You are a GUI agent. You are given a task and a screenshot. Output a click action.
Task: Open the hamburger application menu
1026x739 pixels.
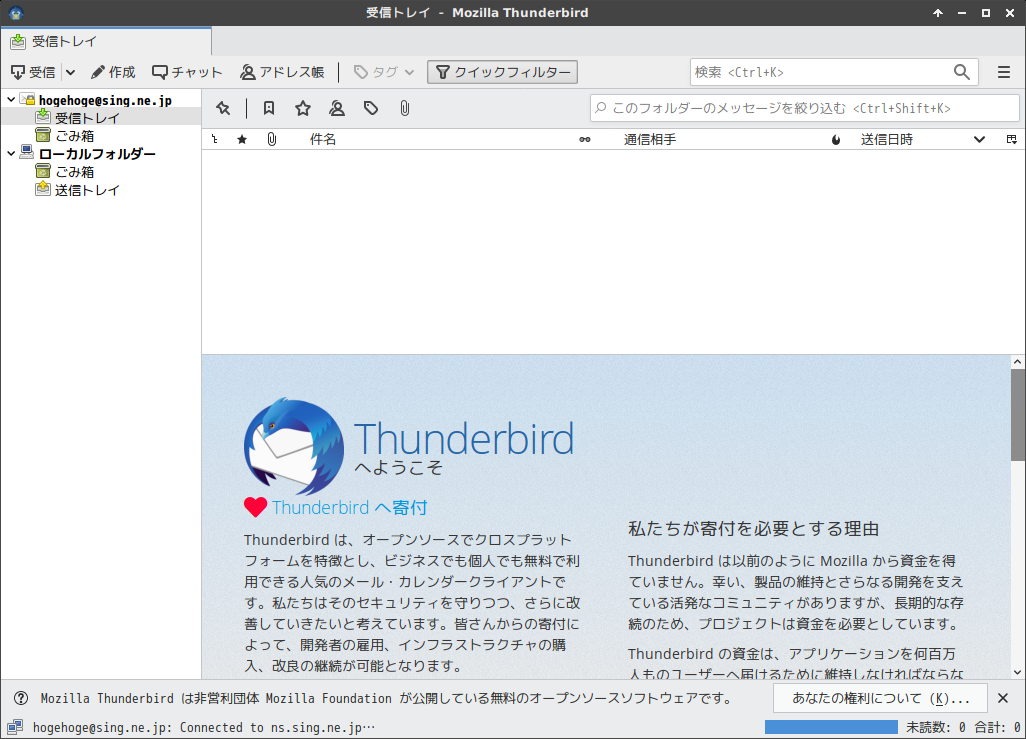(1004, 72)
